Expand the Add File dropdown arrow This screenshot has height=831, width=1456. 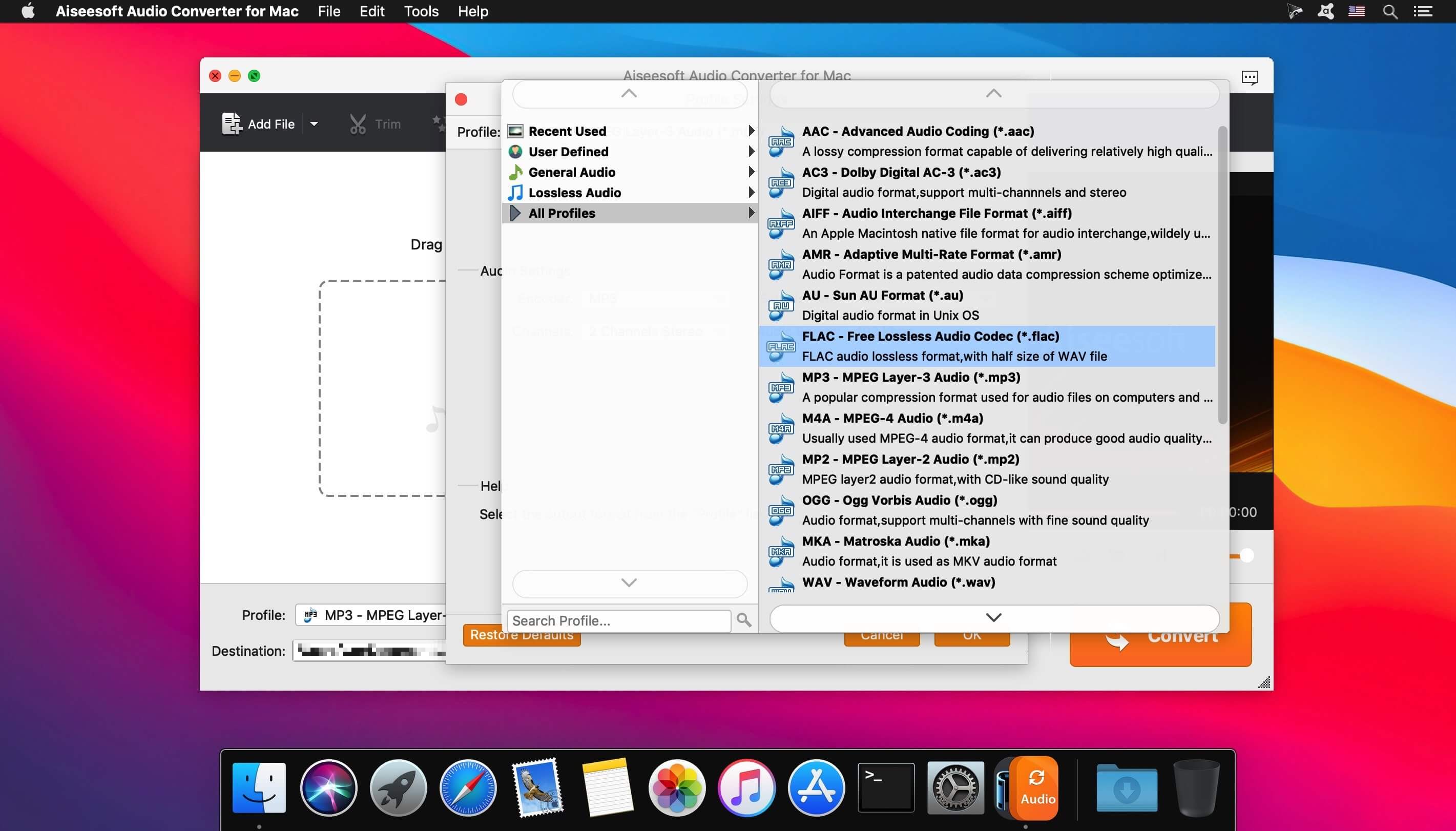click(x=314, y=124)
